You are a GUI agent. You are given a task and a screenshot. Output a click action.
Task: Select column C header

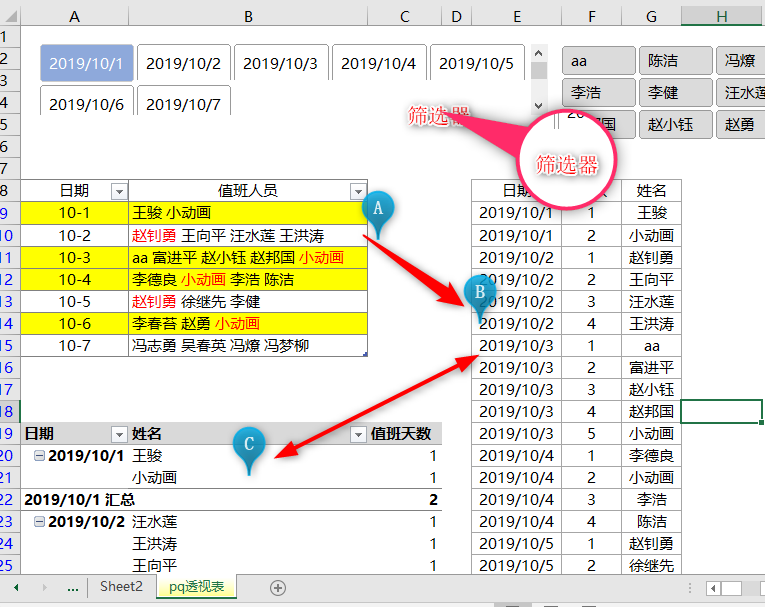[x=404, y=17]
